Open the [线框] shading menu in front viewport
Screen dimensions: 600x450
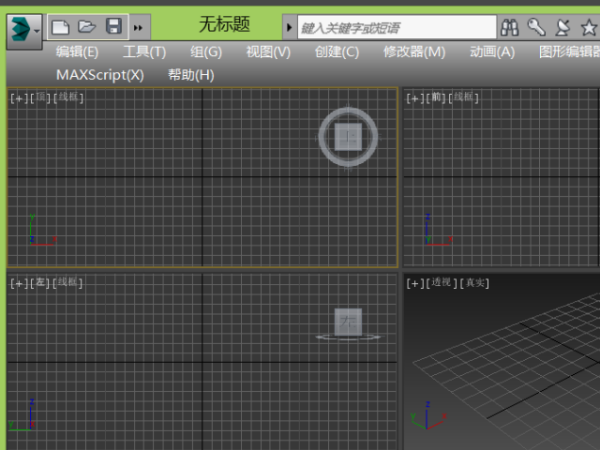click(465, 97)
